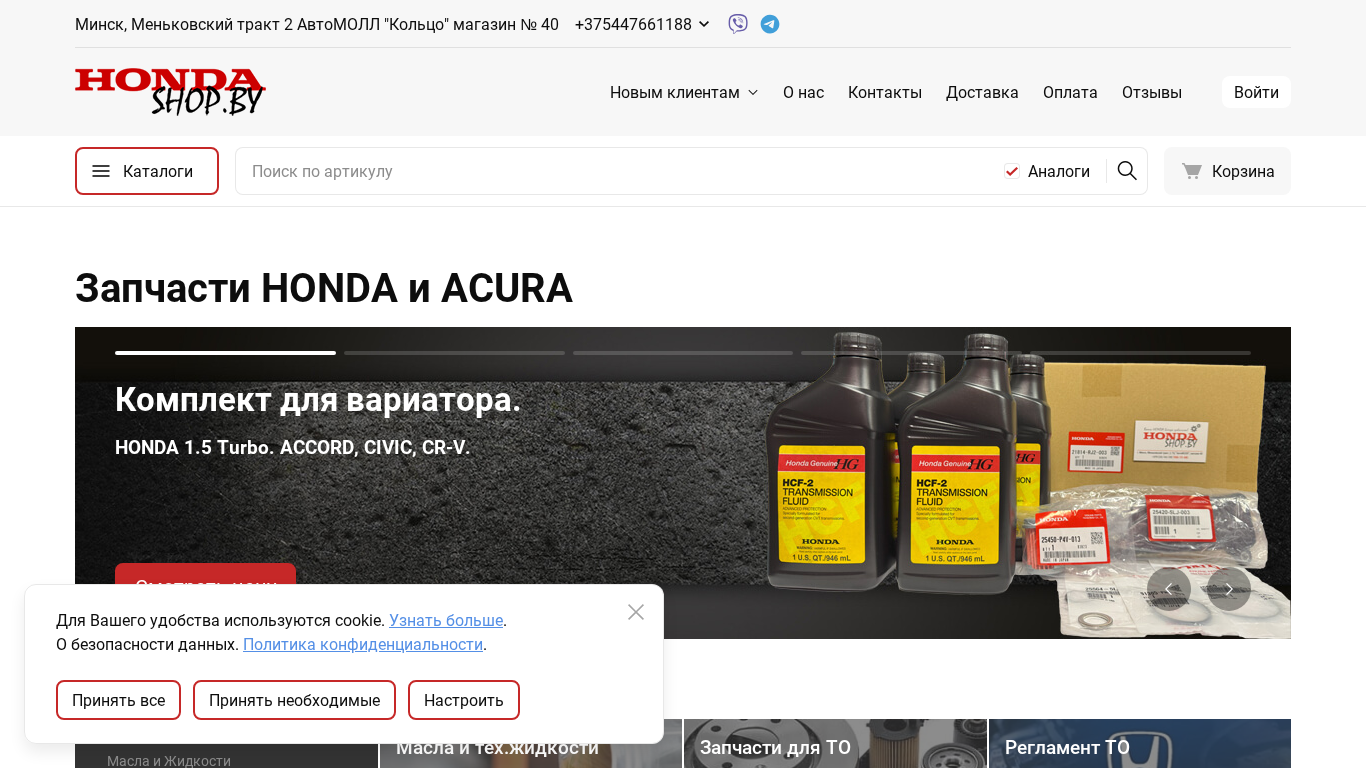This screenshot has width=1366, height=768.
Task: Go to next banner slide arrow
Action: click(x=1229, y=589)
